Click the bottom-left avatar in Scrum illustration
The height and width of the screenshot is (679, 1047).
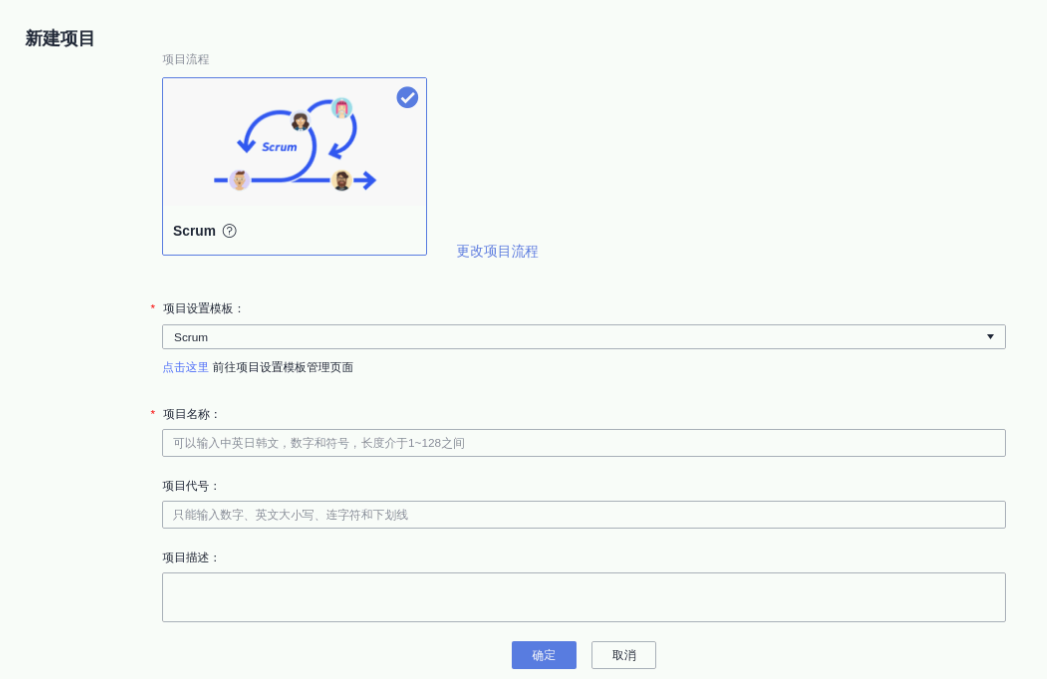(239, 180)
